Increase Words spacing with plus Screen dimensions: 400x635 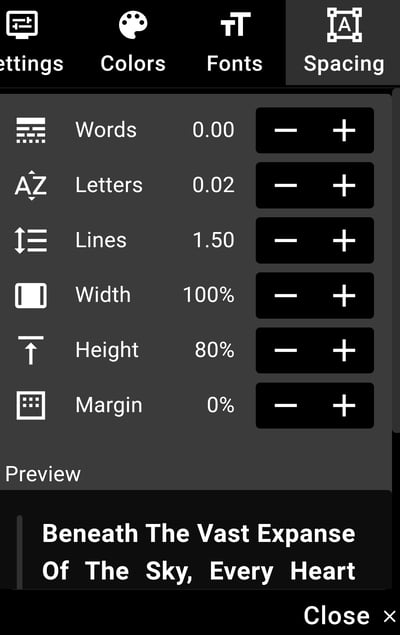pos(344,130)
